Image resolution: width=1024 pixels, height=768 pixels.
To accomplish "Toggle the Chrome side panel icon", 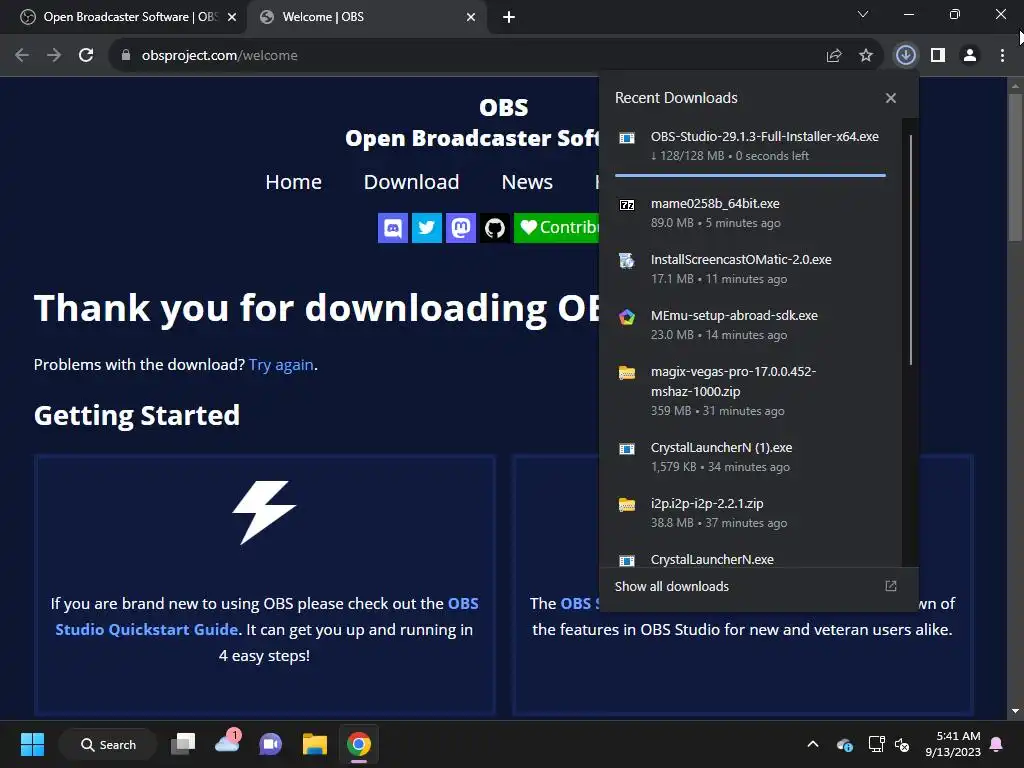I will (938, 56).
